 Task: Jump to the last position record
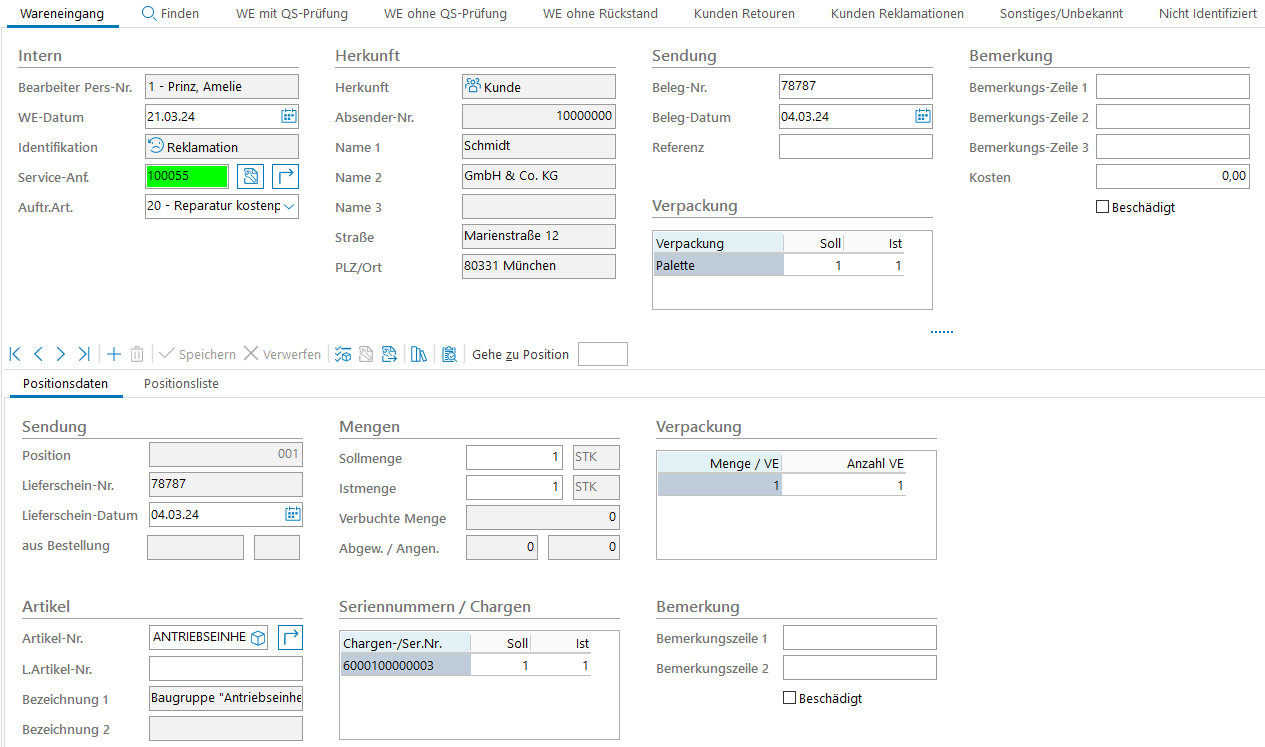(x=84, y=354)
